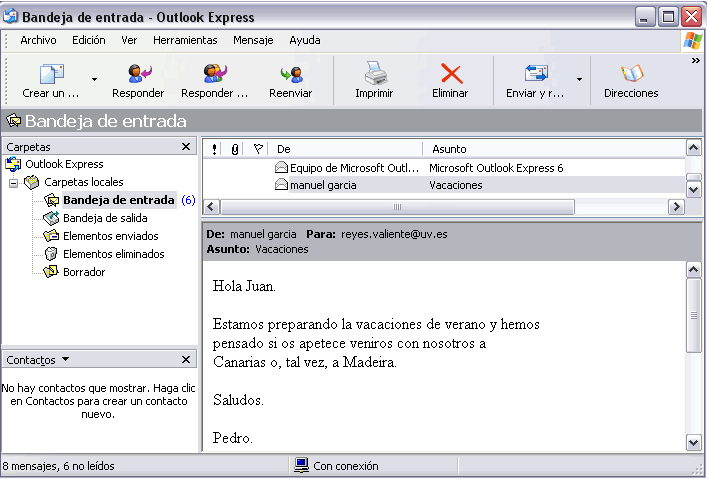
Task: Click the Borrador folder icon
Action: [x=51, y=272]
